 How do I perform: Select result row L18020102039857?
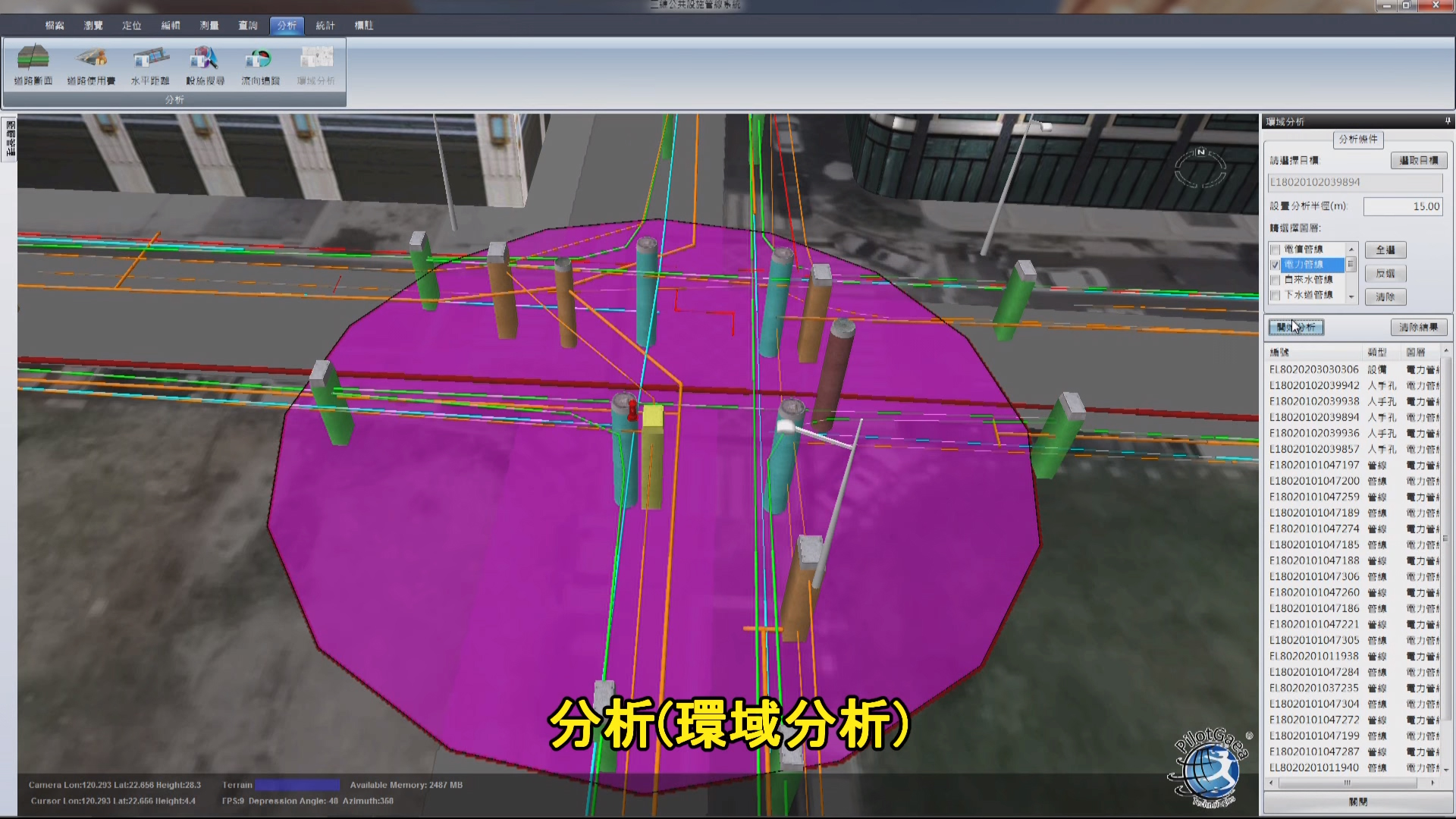tap(1354, 449)
